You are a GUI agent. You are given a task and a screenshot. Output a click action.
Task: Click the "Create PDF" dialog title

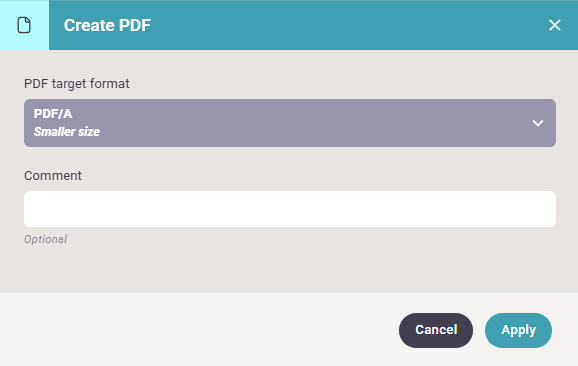pos(107,25)
